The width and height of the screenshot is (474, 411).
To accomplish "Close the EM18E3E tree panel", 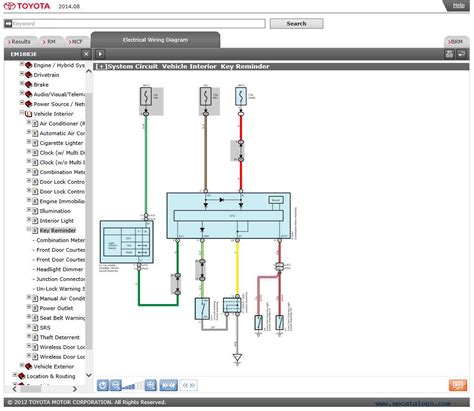I will [x=86, y=54].
